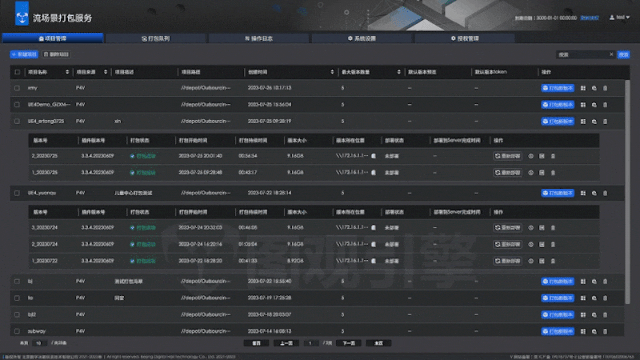Open the per-page count selector showing 10
The height and width of the screenshot is (360, 640).
39,343
